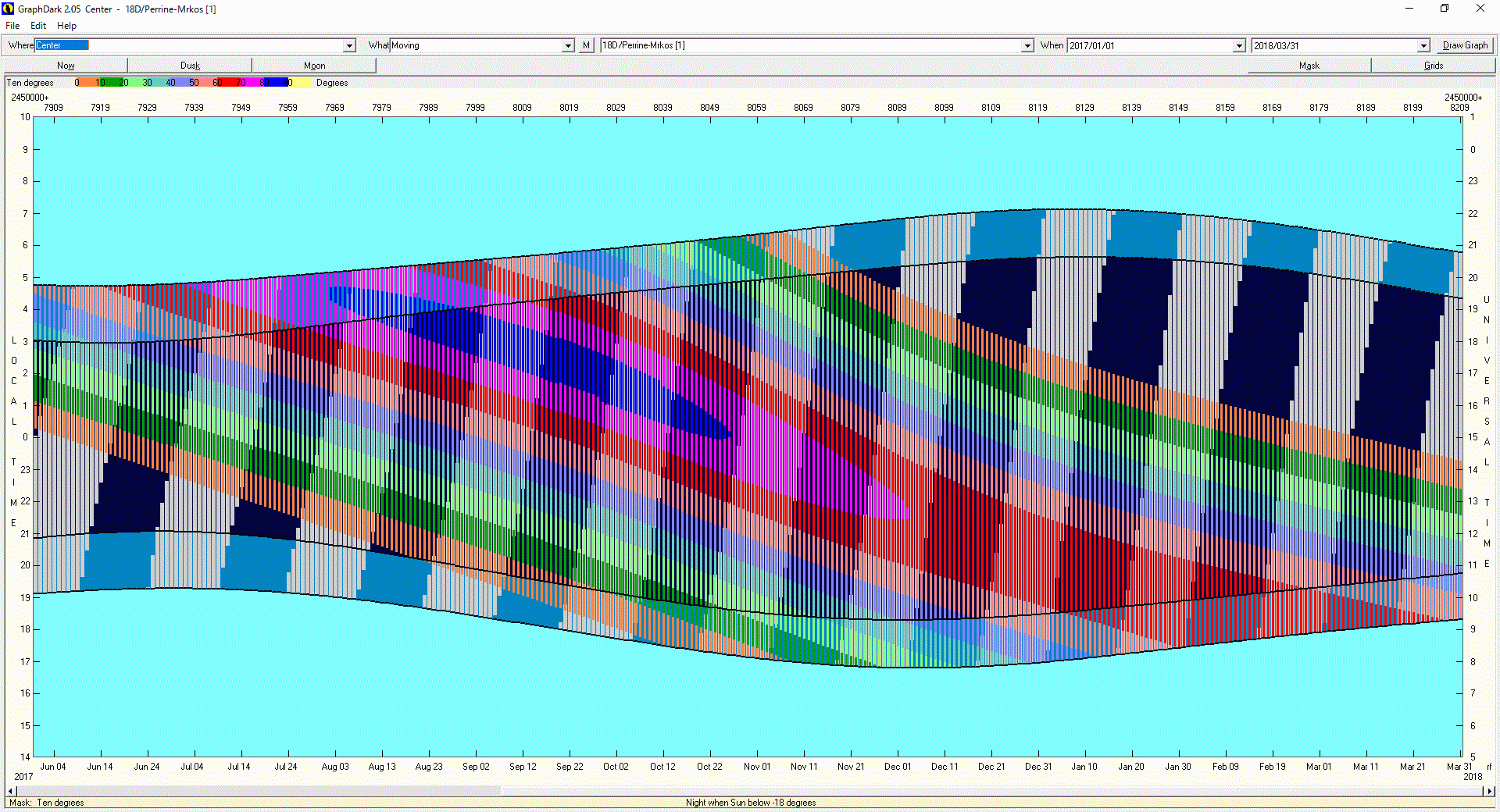Click into the 2017/01/01 start date field
This screenshot has width=1500, height=812.
1150,45
